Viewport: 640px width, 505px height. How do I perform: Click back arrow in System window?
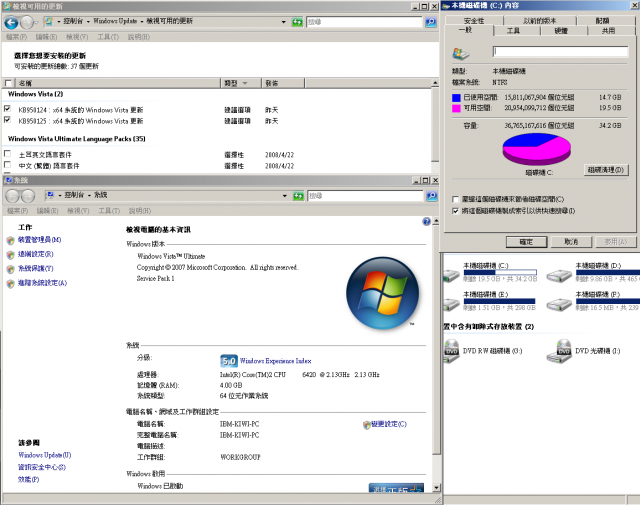[x=13, y=196]
